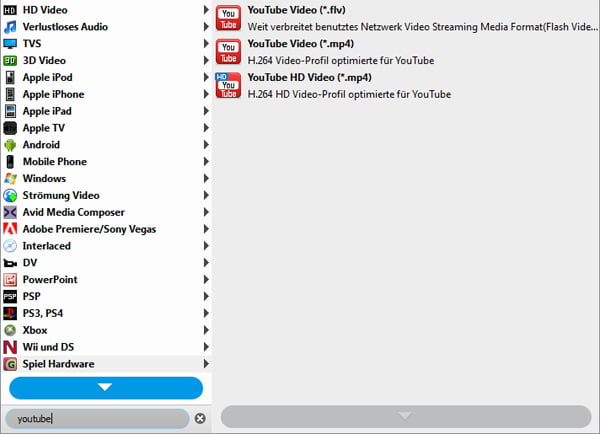Click the Windows flag icon
Image resolution: width=600 pixels, height=434 pixels.
(10, 178)
